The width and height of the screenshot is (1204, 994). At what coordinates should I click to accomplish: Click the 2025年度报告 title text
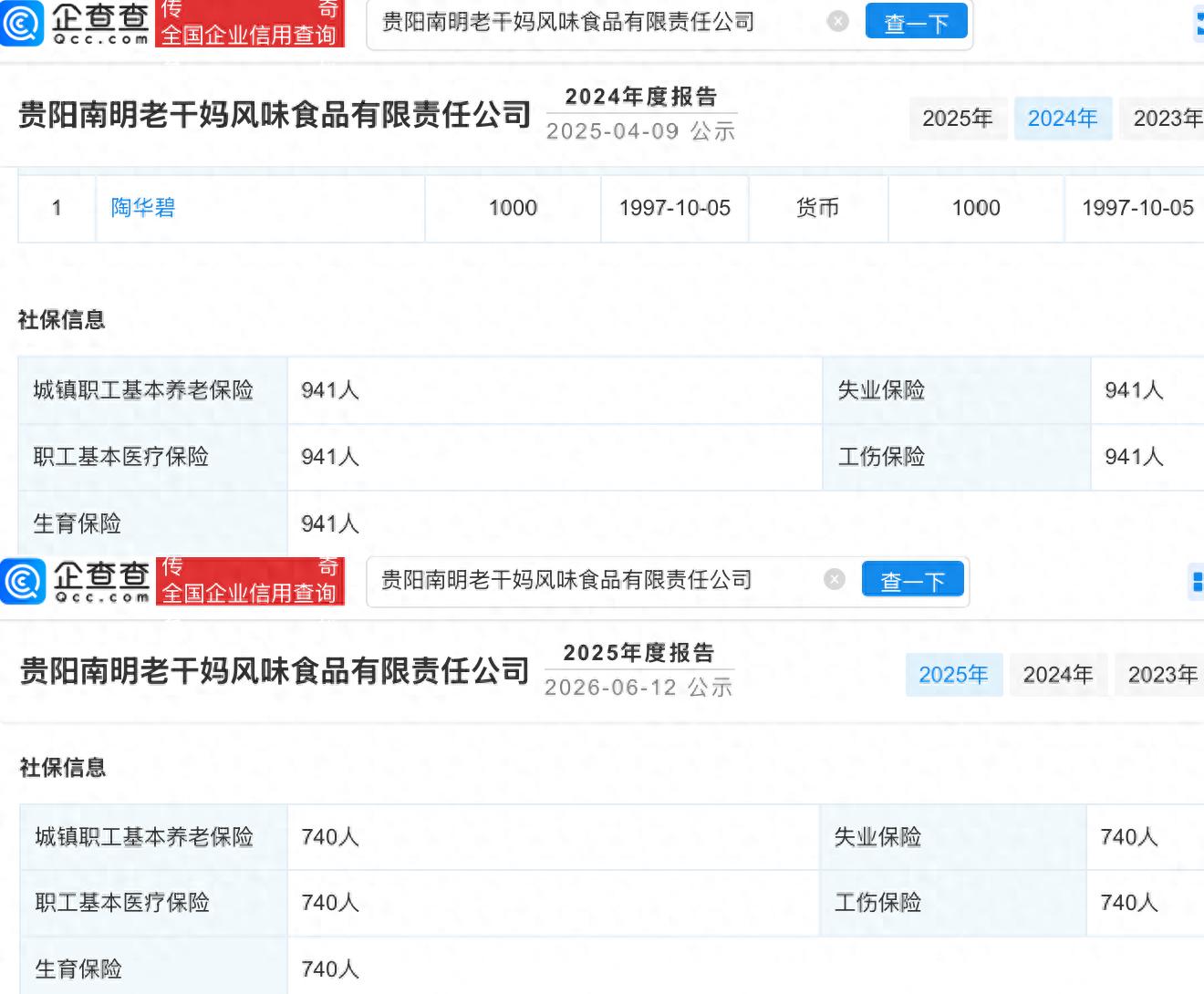[x=639, y=653]
